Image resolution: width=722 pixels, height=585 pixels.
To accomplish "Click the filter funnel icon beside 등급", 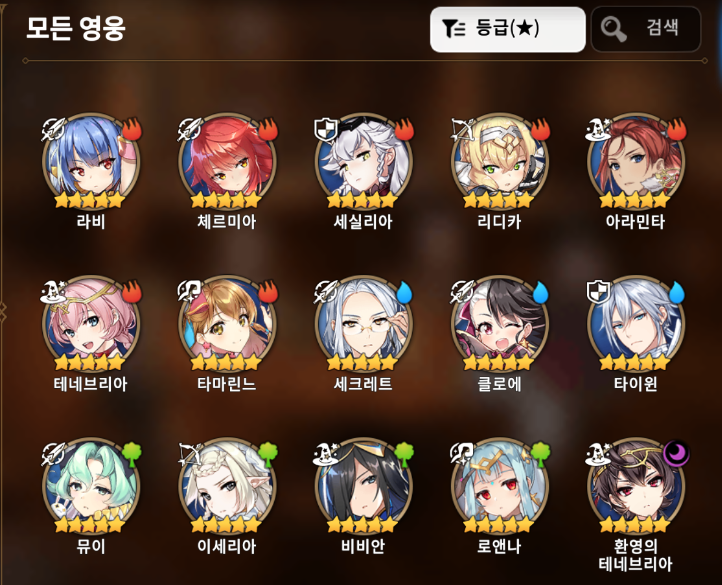I will pos(454,29).
